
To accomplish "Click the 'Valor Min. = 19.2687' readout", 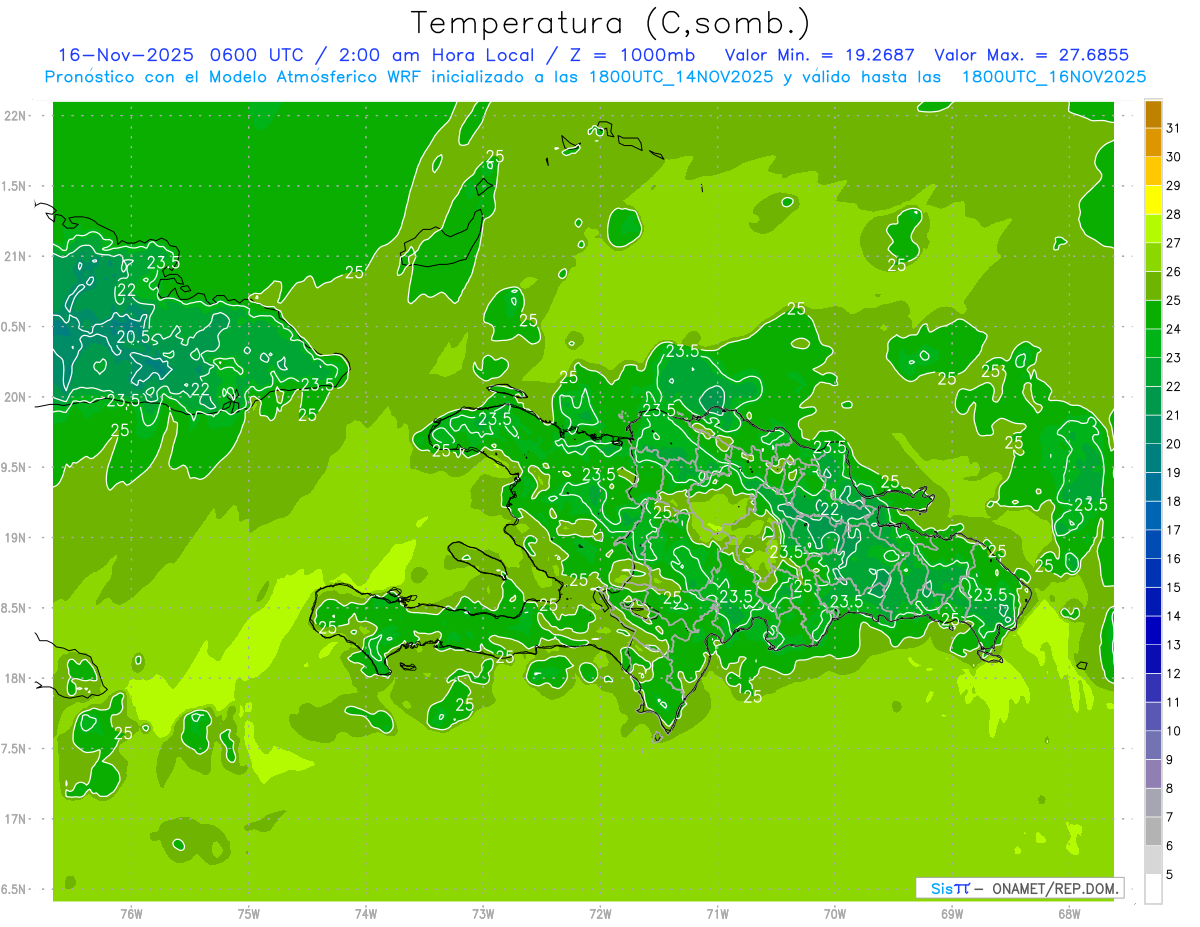I will [x=819, y=55].
